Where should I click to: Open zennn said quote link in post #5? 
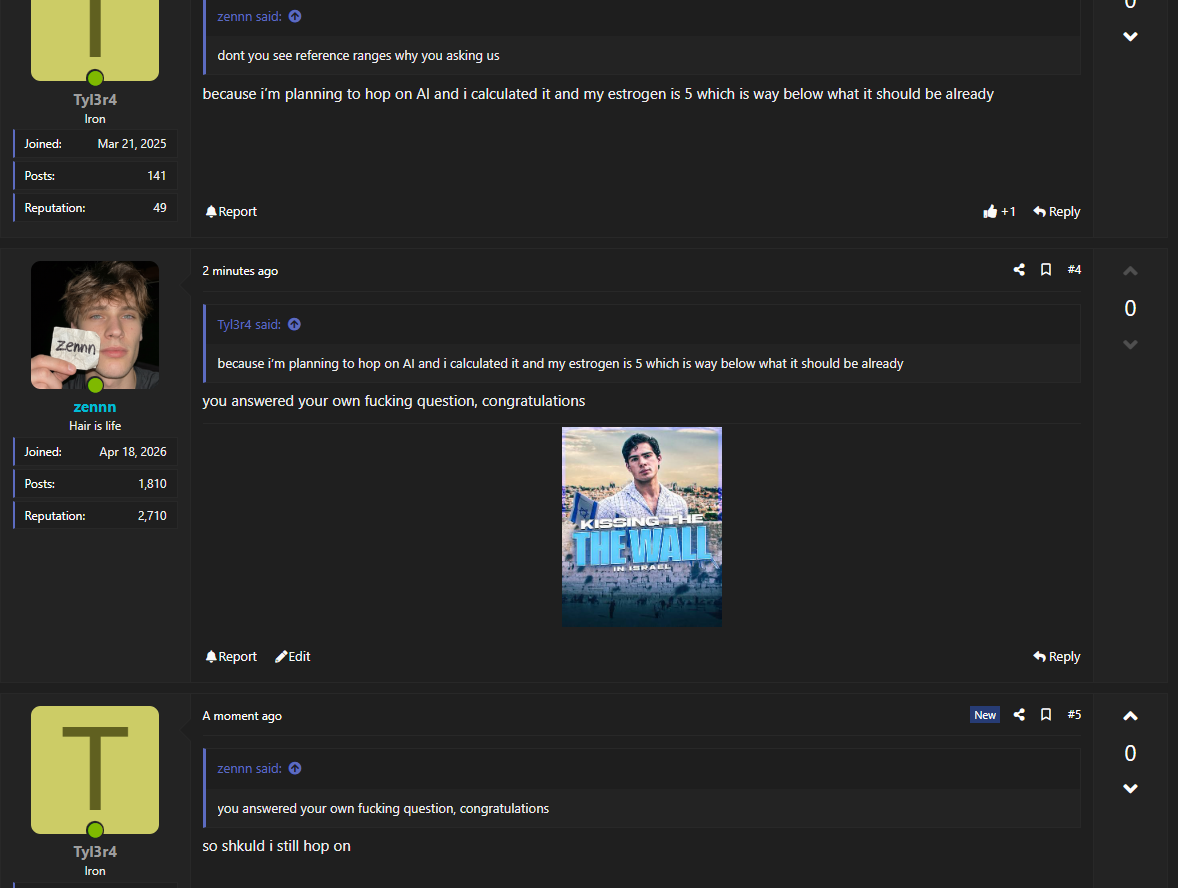click(x=249, y=769)
